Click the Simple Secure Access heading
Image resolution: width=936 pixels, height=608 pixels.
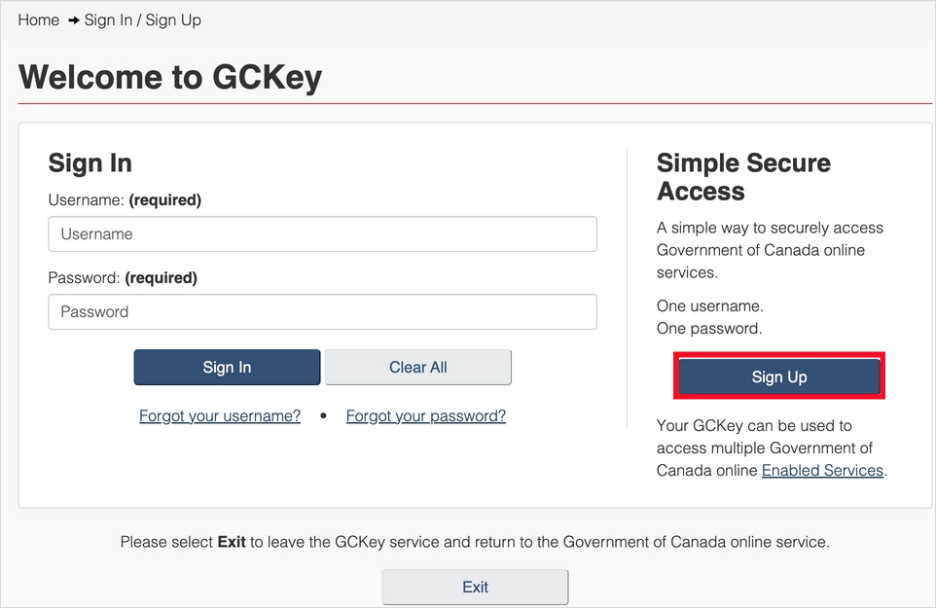tap(743, 177)
